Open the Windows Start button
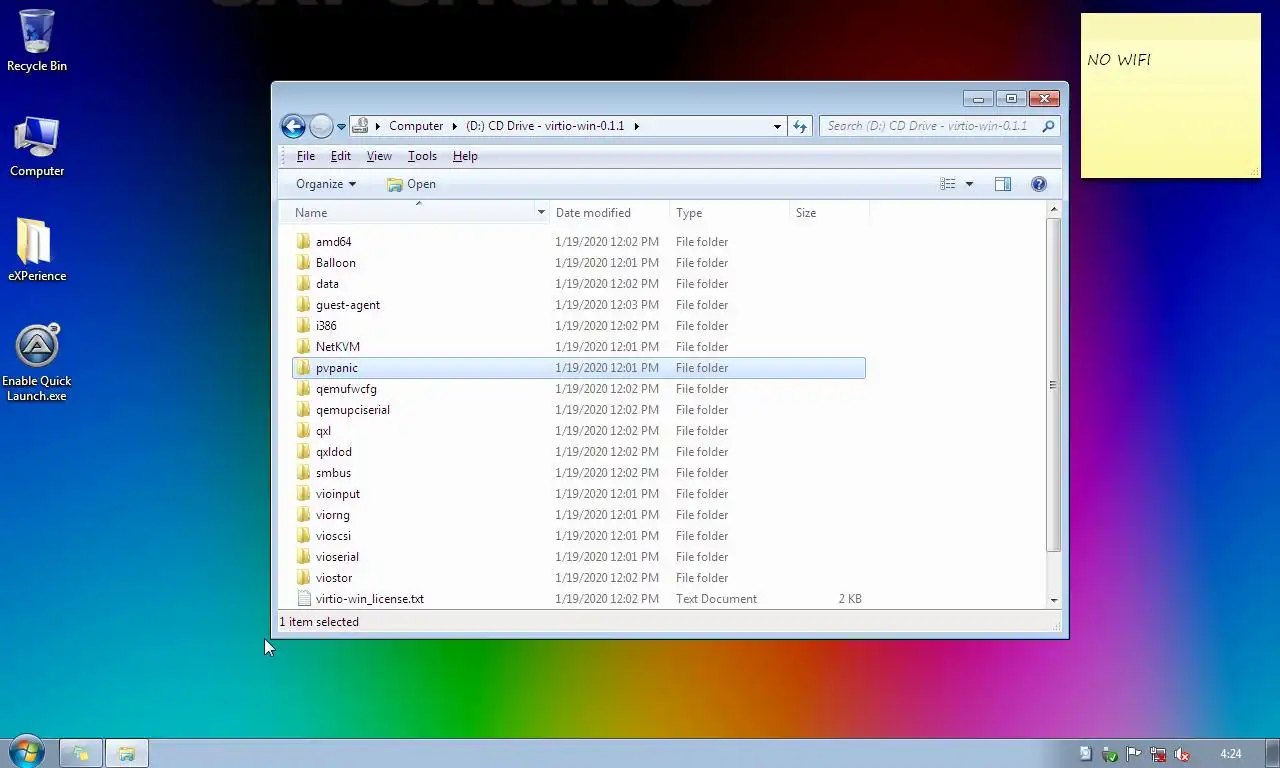 pos(26,753)
